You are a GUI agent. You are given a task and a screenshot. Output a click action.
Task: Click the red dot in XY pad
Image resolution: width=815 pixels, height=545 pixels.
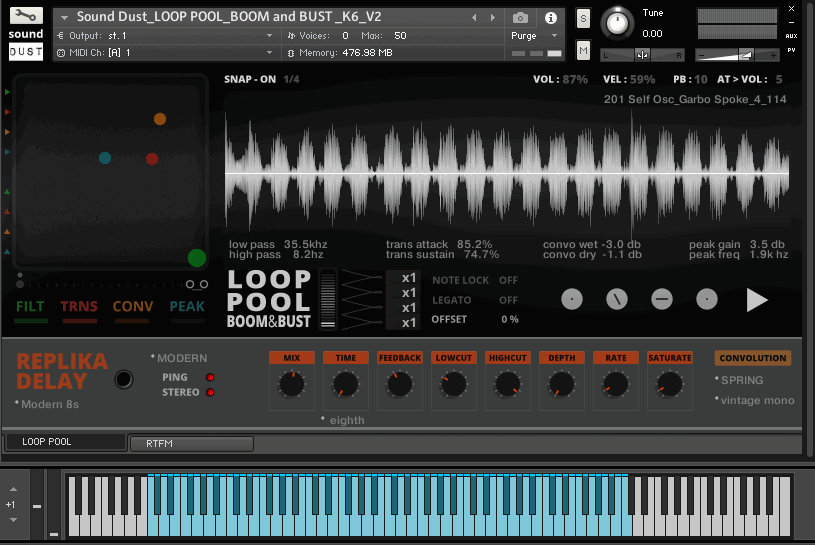[x=152, y=158]
